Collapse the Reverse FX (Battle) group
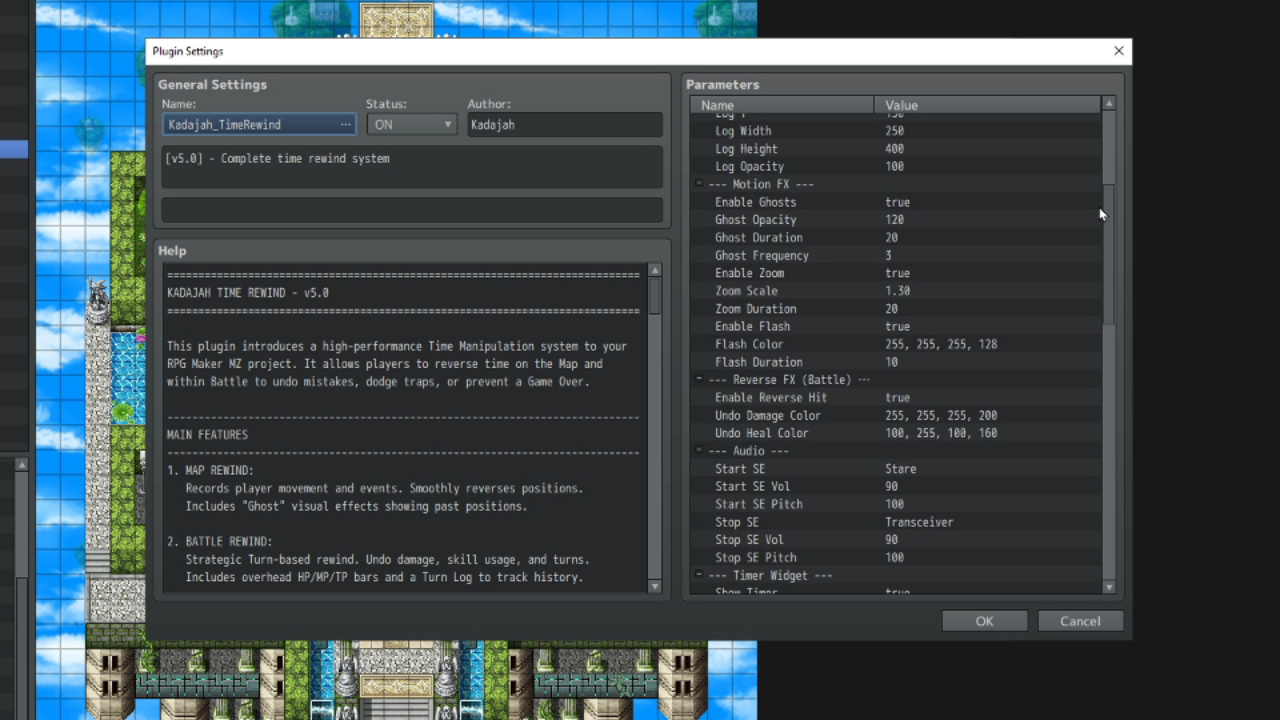This screenshot has height=720, width=1280. click(699, 380)
